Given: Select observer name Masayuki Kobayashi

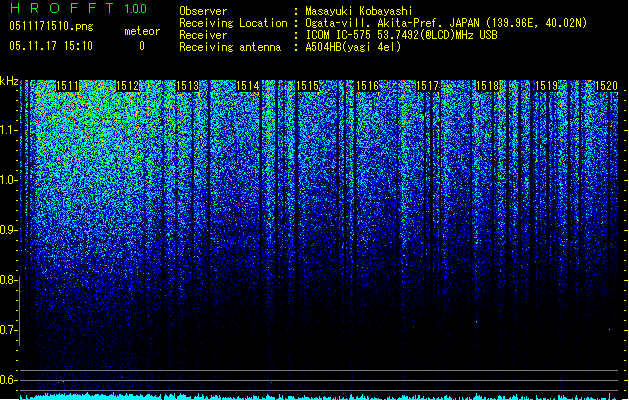Looking at the screenshot, I should coord(359,11).
